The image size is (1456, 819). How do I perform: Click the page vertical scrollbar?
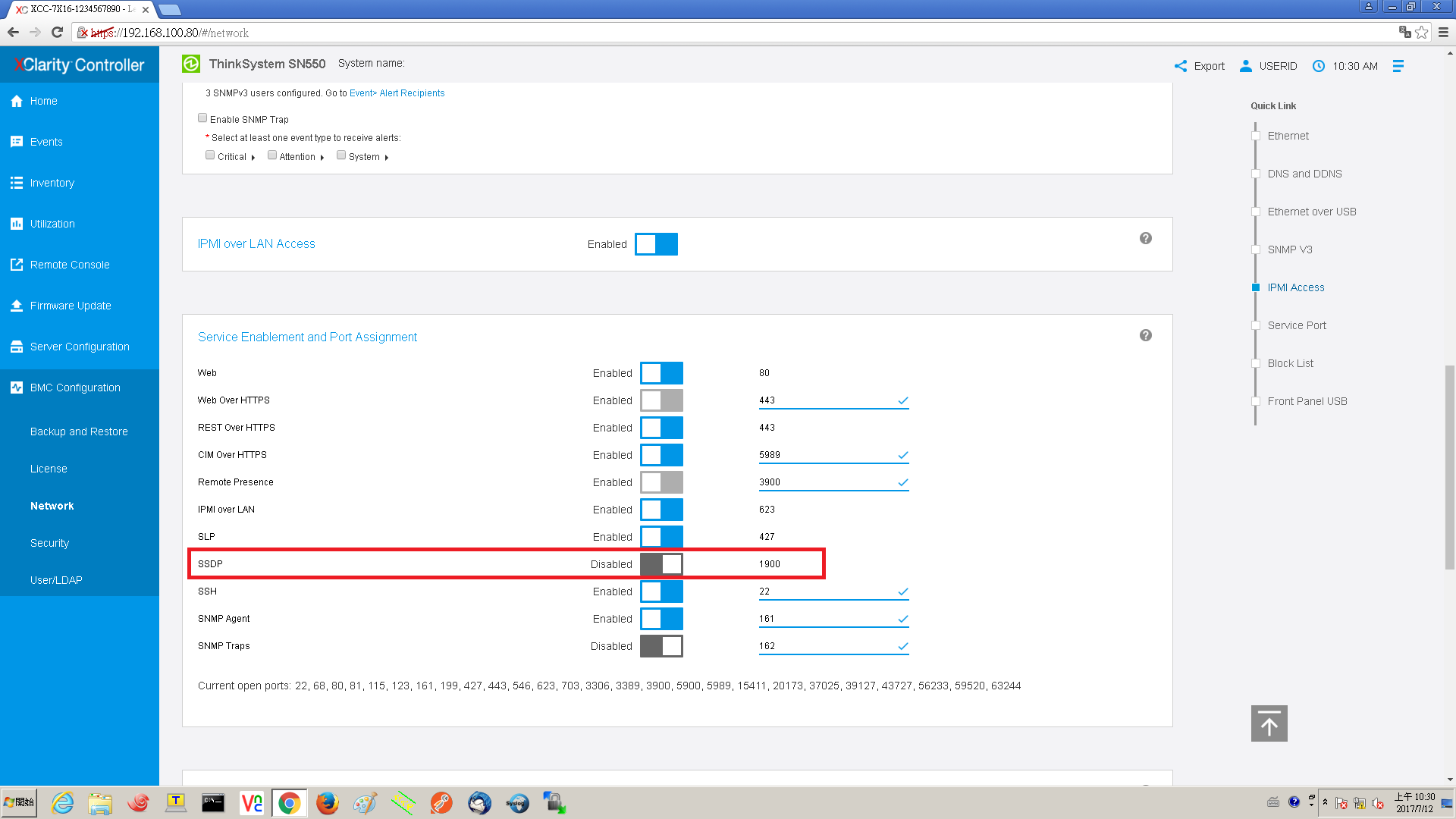click(x=1450, y=466)
